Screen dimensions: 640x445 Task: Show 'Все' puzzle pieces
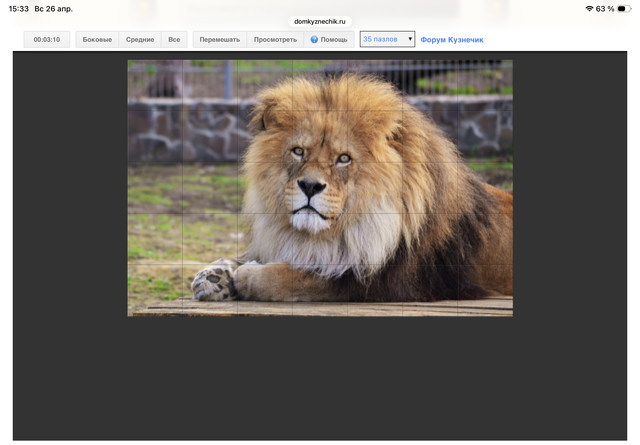click(x=174, y=39)
